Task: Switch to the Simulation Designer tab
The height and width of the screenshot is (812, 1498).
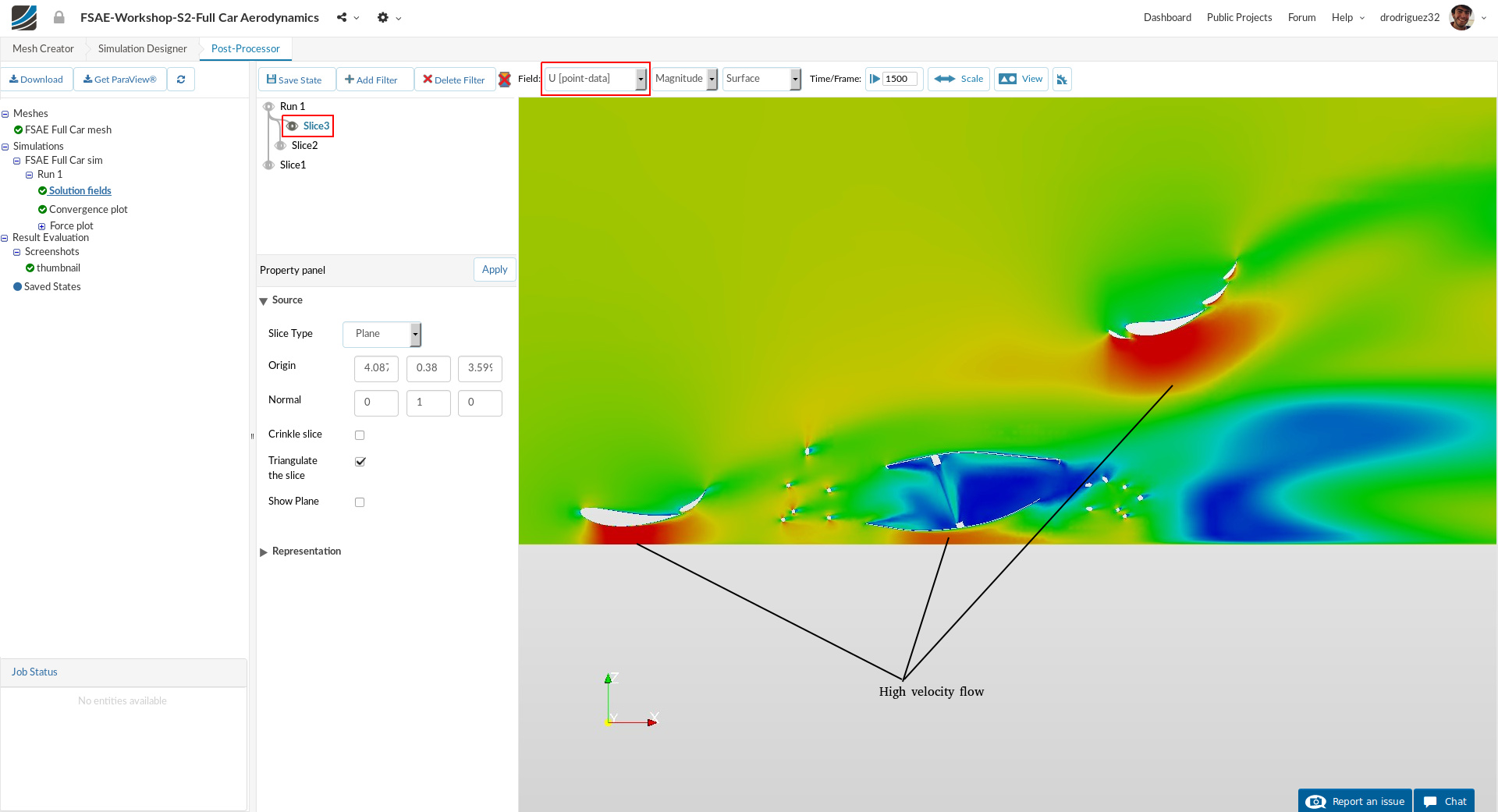Action: pyautogui.click(x=142, y=48)
